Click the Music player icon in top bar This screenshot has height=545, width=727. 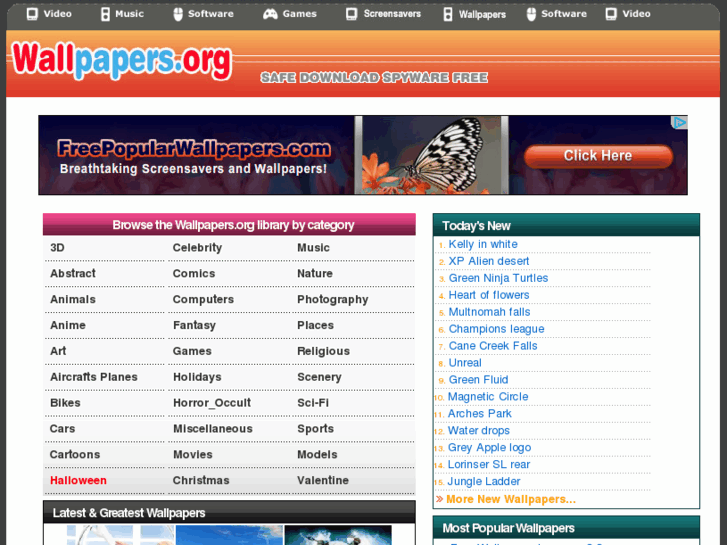tap(105, 14)
